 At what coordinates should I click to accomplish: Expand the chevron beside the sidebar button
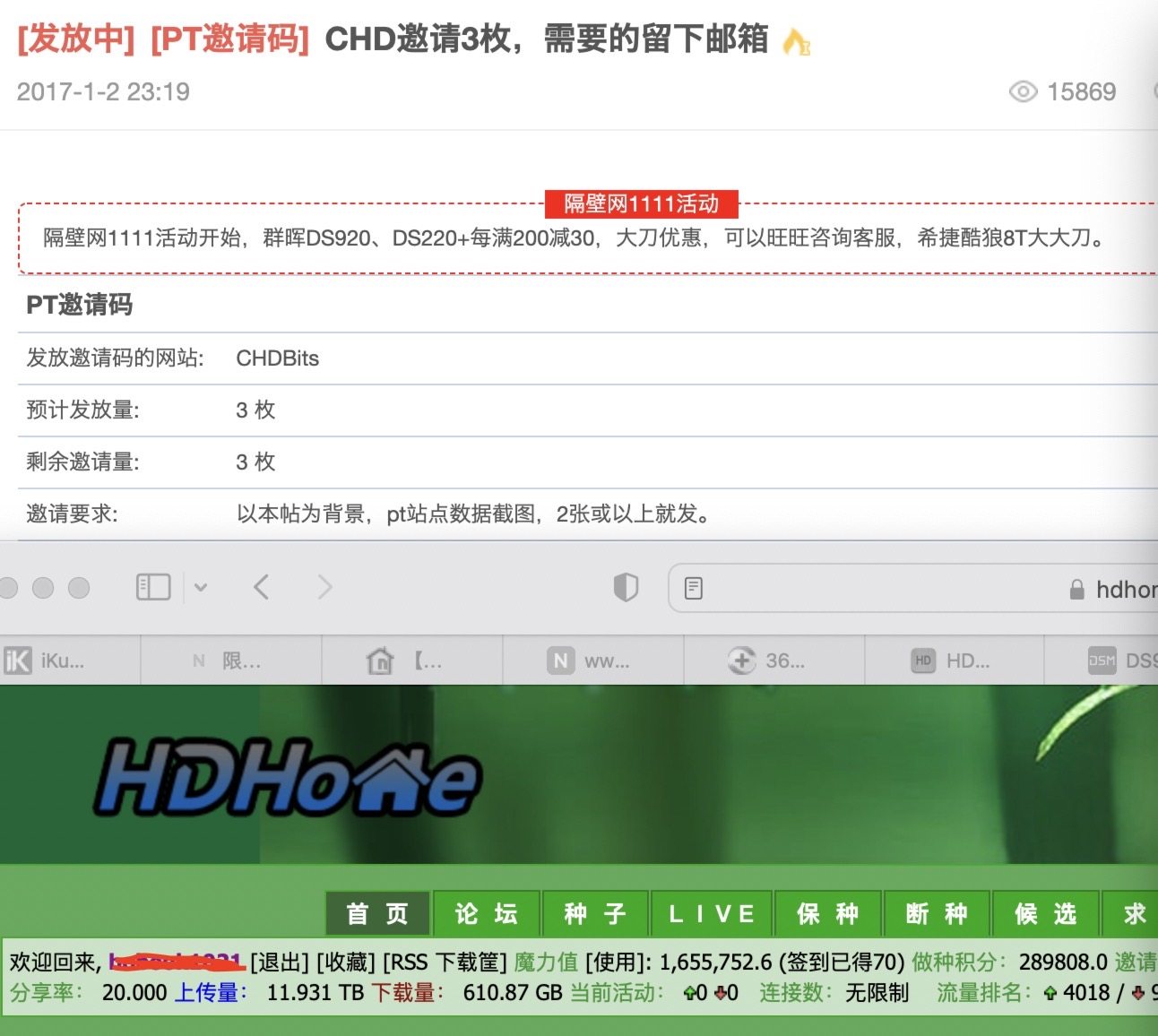point(201,588)
